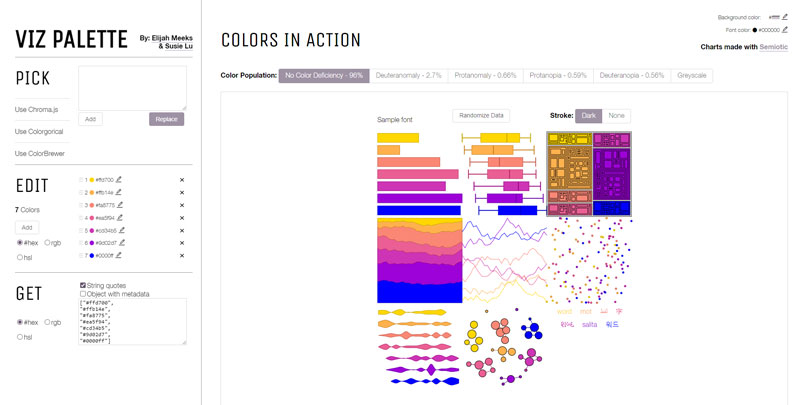This screenshot has width=800, height=405.
Task: Edit color 2 #ffb14e with pencil icon
Action: coord(118,192)
